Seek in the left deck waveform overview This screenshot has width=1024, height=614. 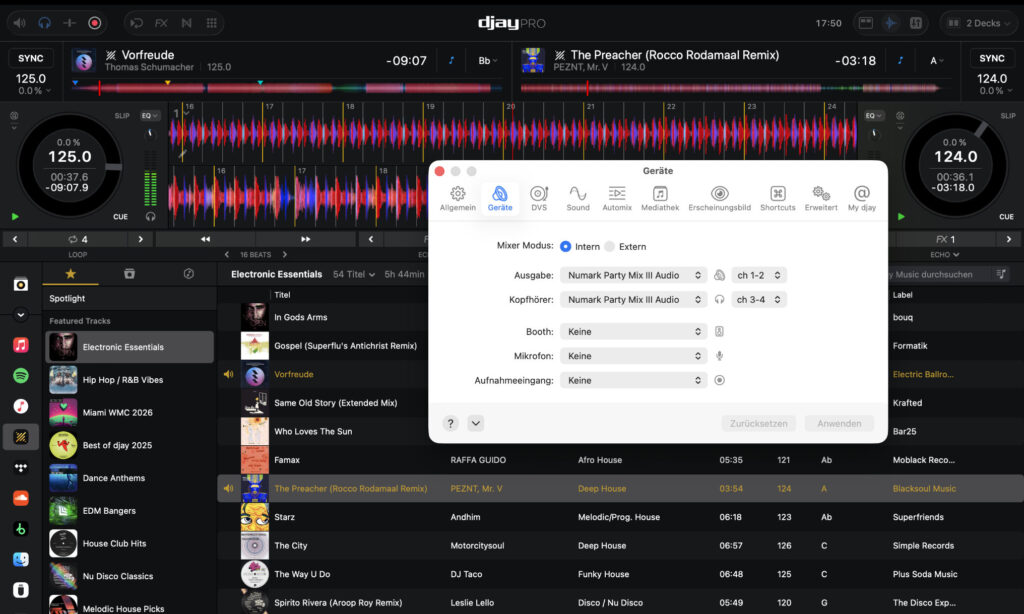coord(286,87)
